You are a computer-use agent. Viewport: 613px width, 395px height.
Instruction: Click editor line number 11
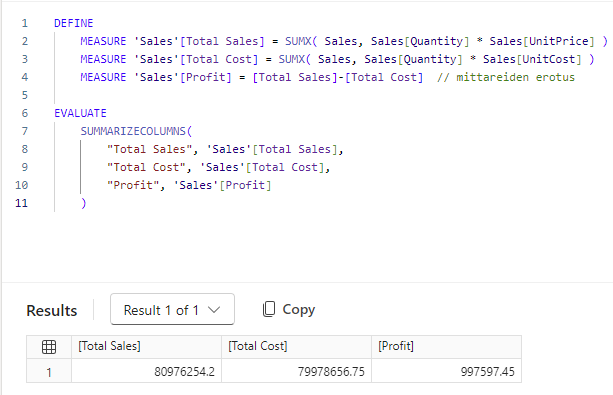[x=22, y=203]
